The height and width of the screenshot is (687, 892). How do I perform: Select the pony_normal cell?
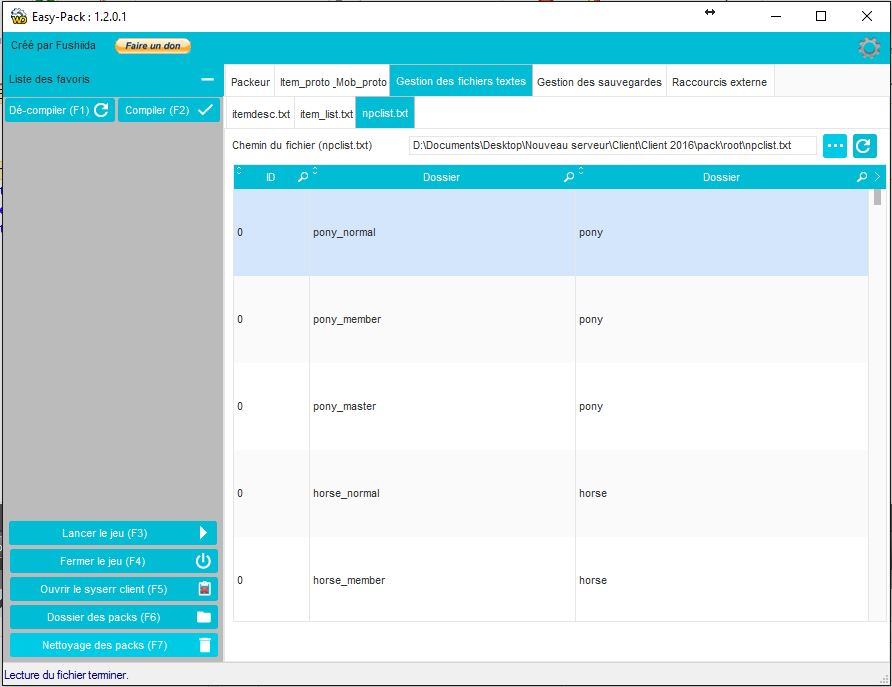point(442,232)
